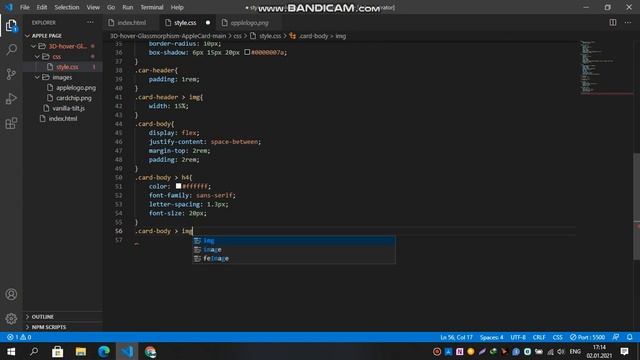640x360 pixels.
Task: Open the Selection menu
Action: (x=67, y=7)
